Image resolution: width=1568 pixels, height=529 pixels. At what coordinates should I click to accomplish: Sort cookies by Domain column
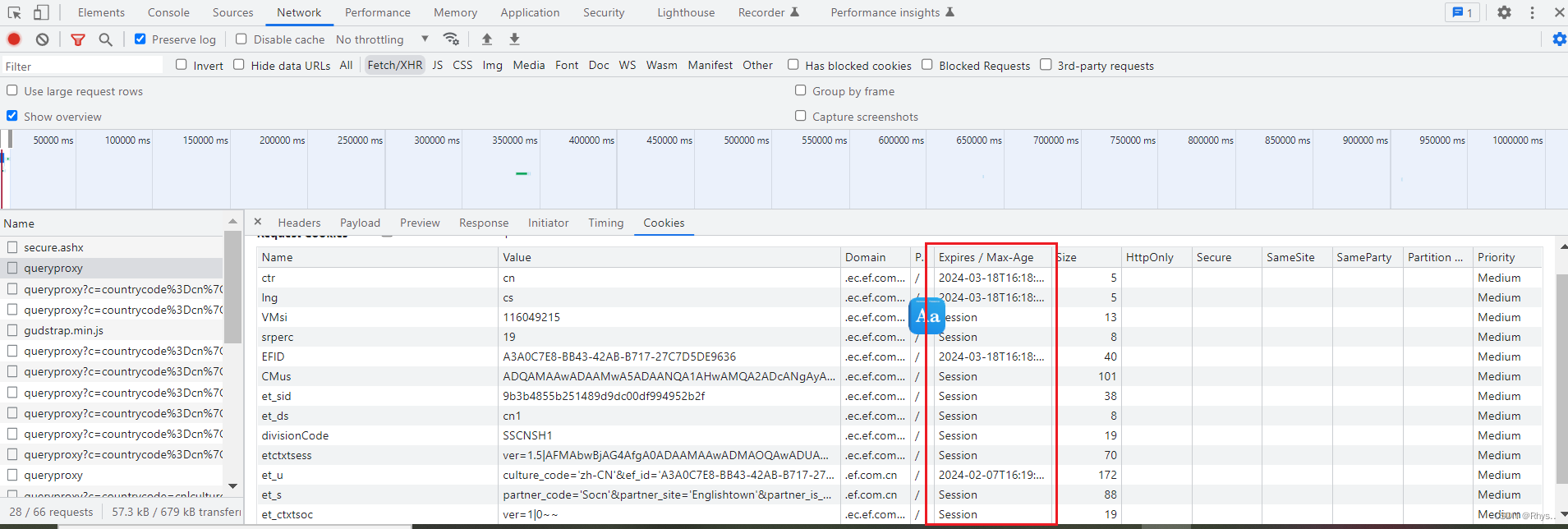[875, 257]
